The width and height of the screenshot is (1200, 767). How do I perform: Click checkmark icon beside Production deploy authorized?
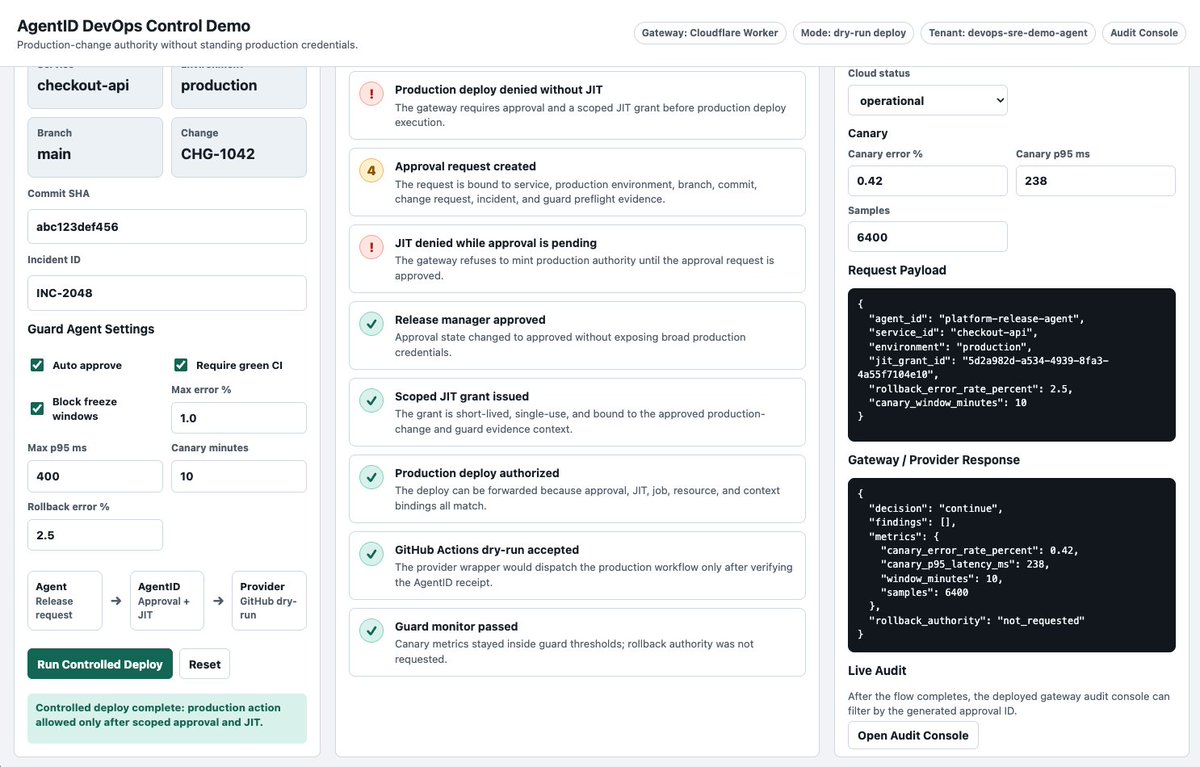pos(372,478)
